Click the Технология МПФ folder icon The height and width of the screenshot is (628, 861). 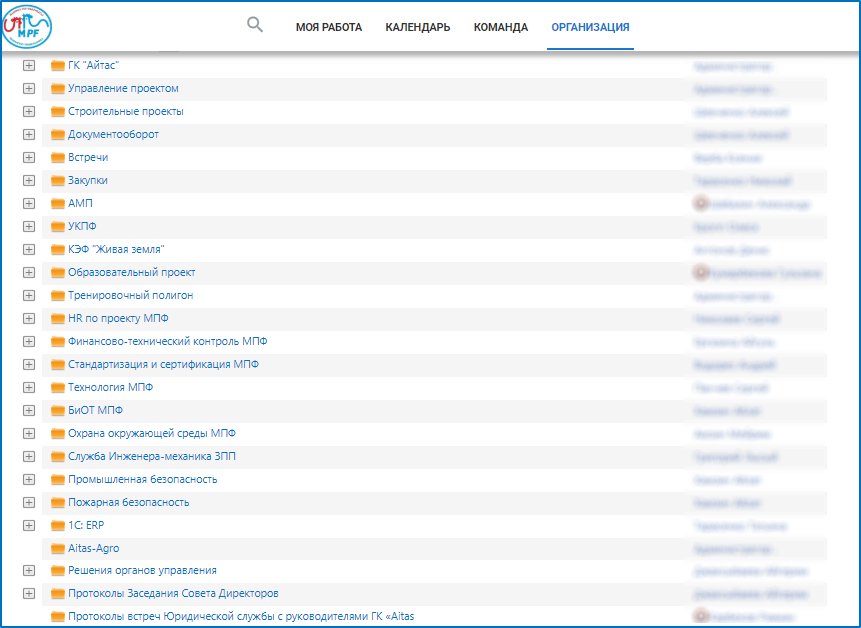(x=58, y=389)
